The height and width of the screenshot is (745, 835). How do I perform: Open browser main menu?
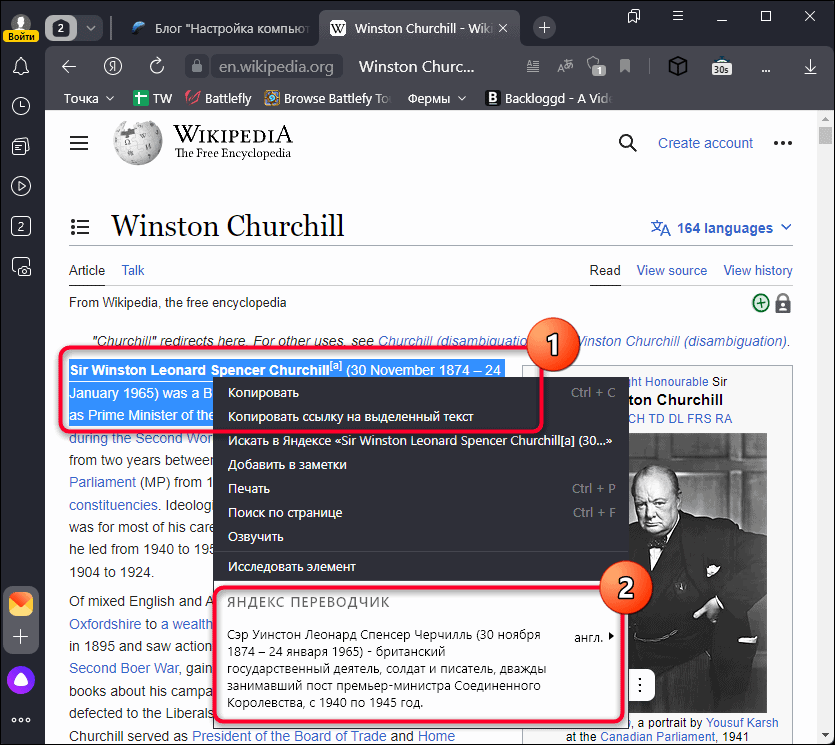click(x=678, y=16)
